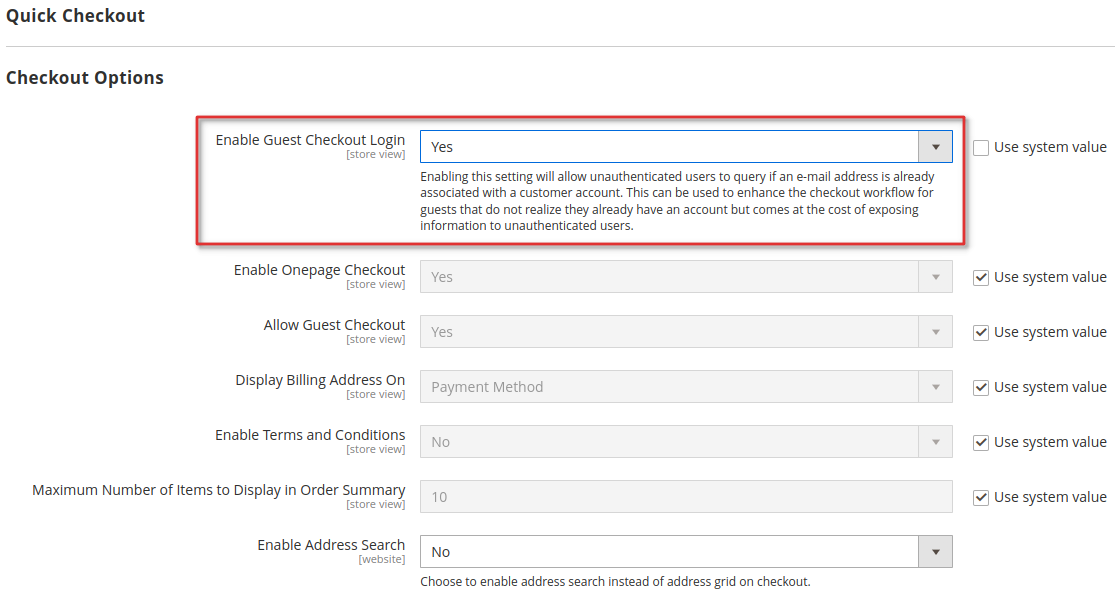Uncheck Use system value for Display Billing Address On
This screenshot has width=1115, height=598.
pyautogui.click(x=981, y=387)
